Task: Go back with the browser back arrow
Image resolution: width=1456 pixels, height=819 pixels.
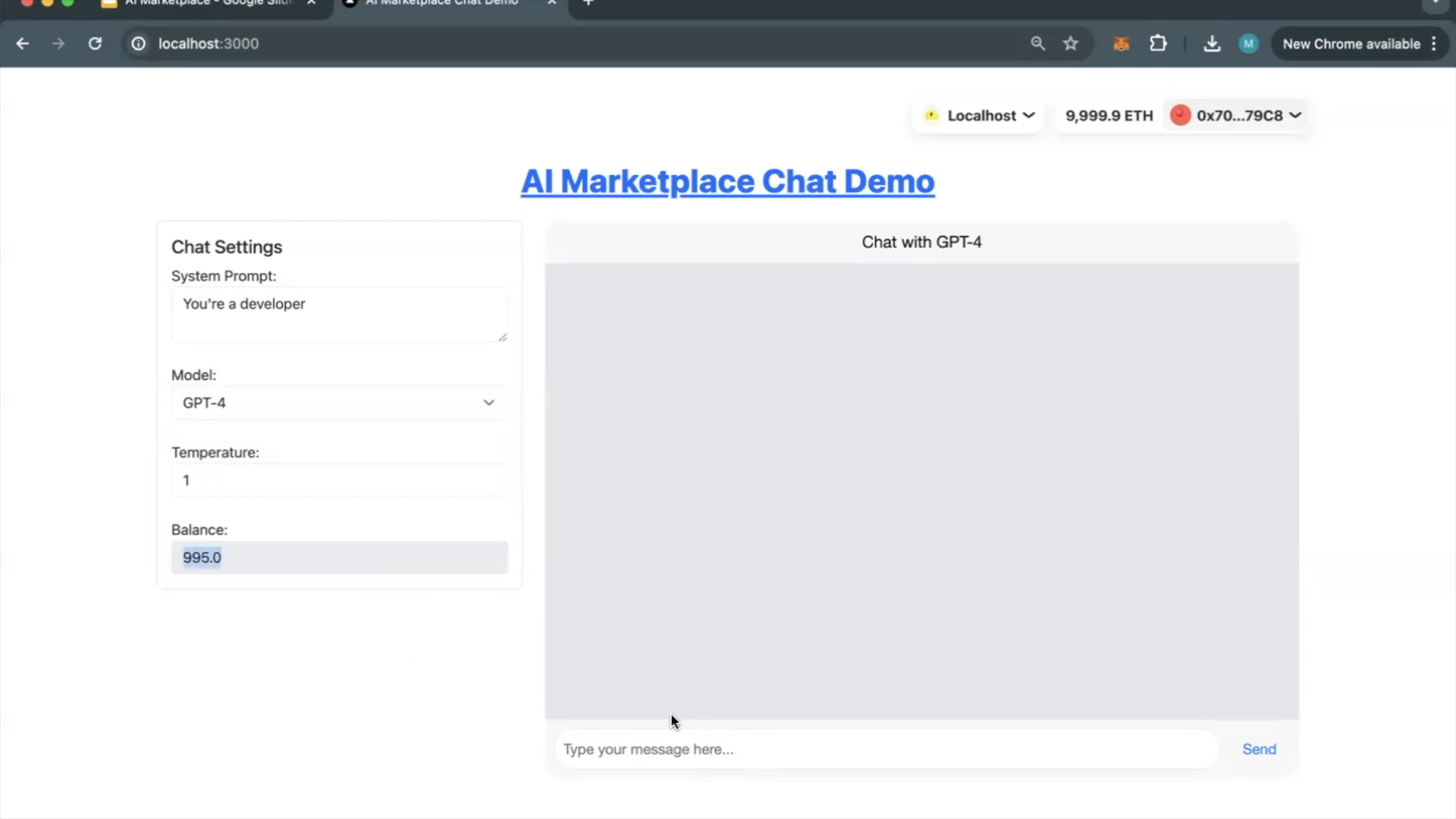Action: pos(23,43)
